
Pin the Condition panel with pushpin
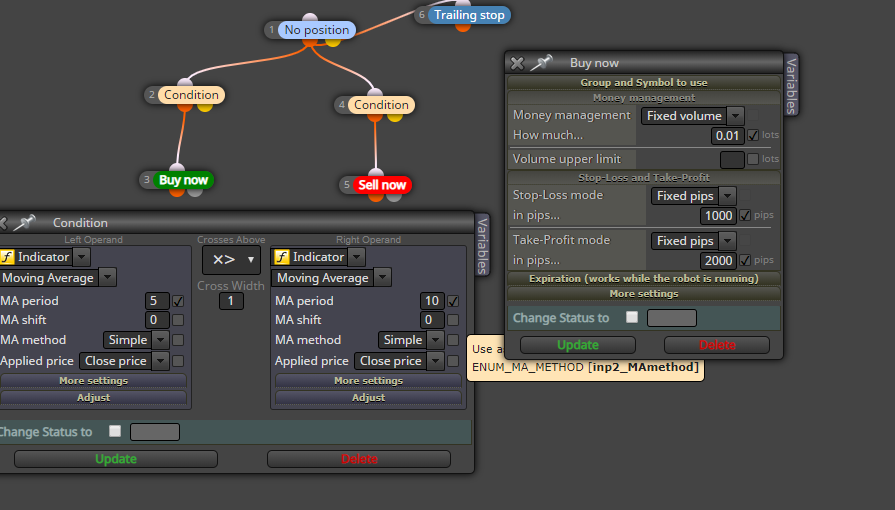tap(25, 222)
